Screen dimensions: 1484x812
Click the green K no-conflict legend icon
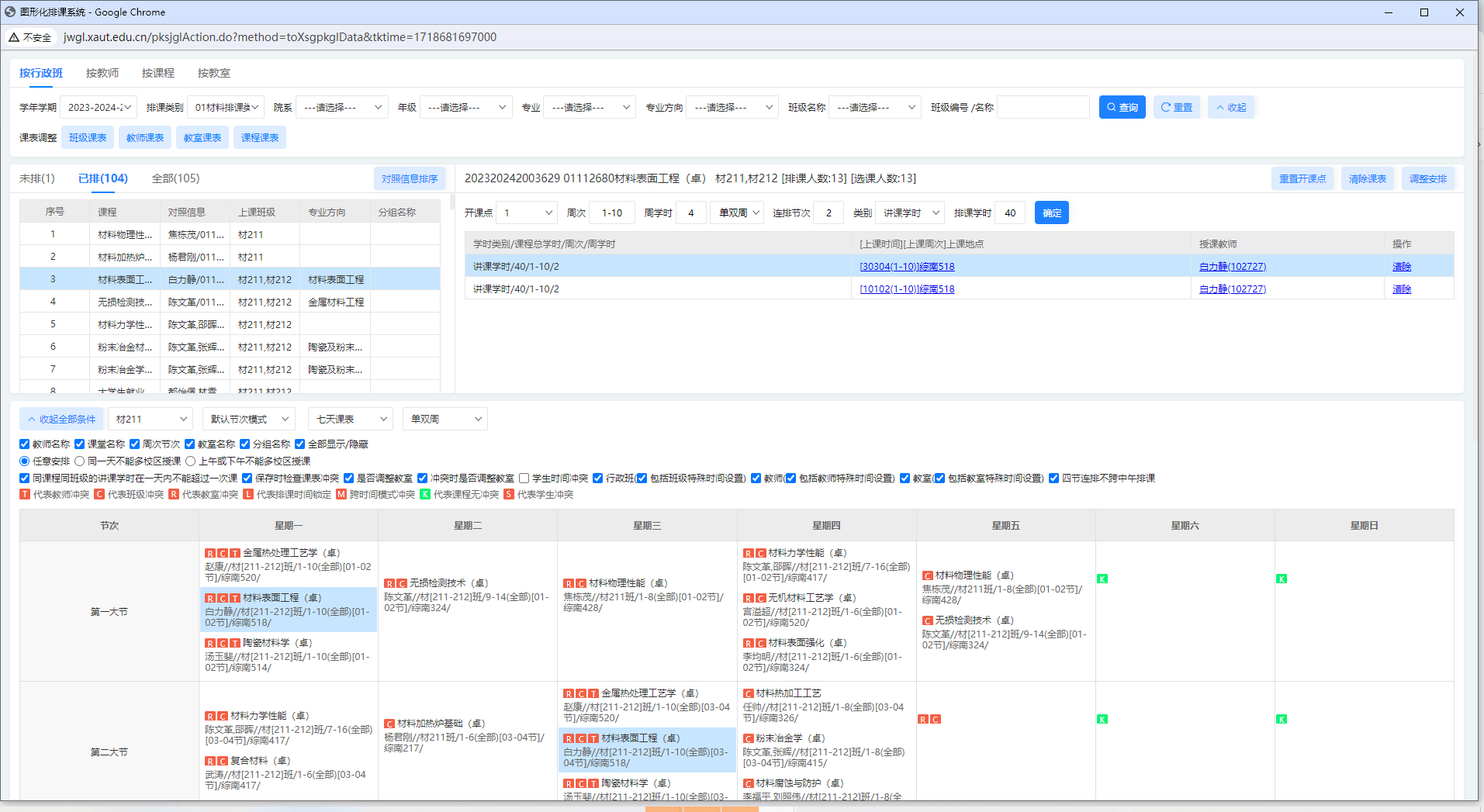coord(425,495)
